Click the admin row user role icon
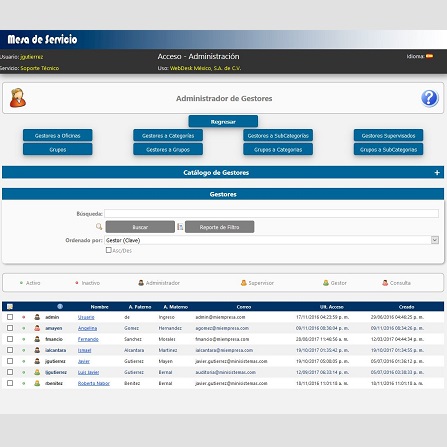 (x=37, y=317)
